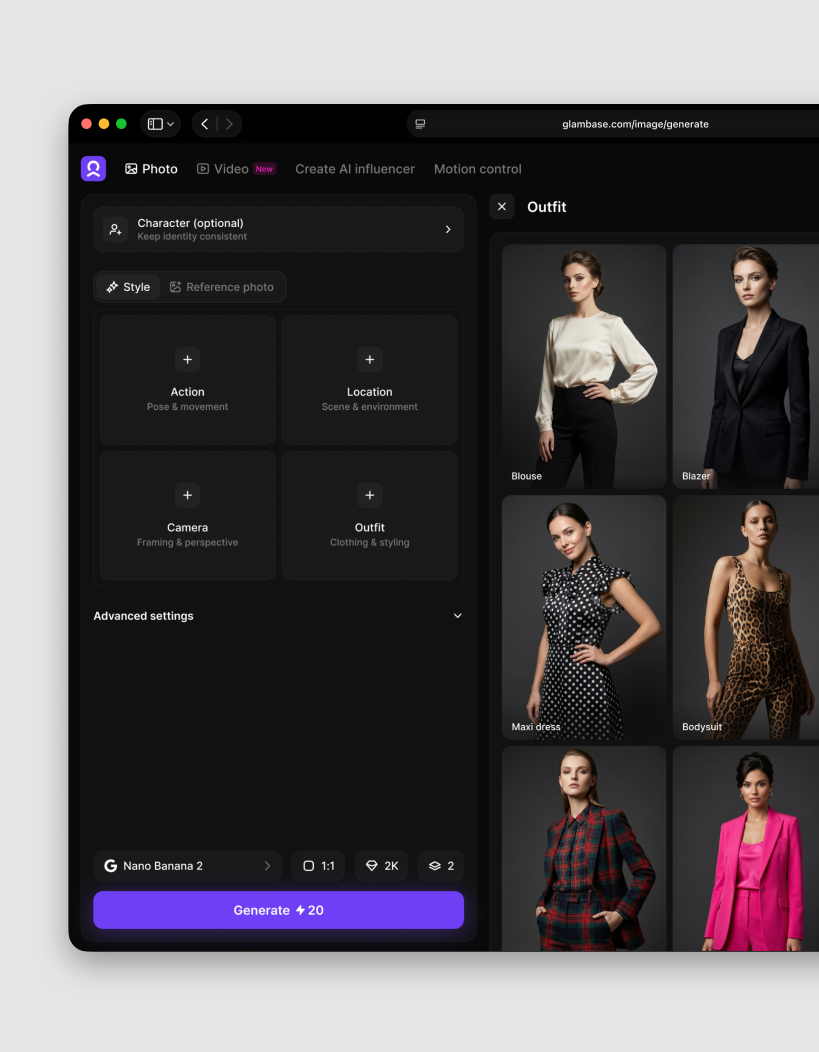This screenshot has width=819, height=1052.
Task: Switch to Reference photo mode
Action: click(x=222, y=287)
